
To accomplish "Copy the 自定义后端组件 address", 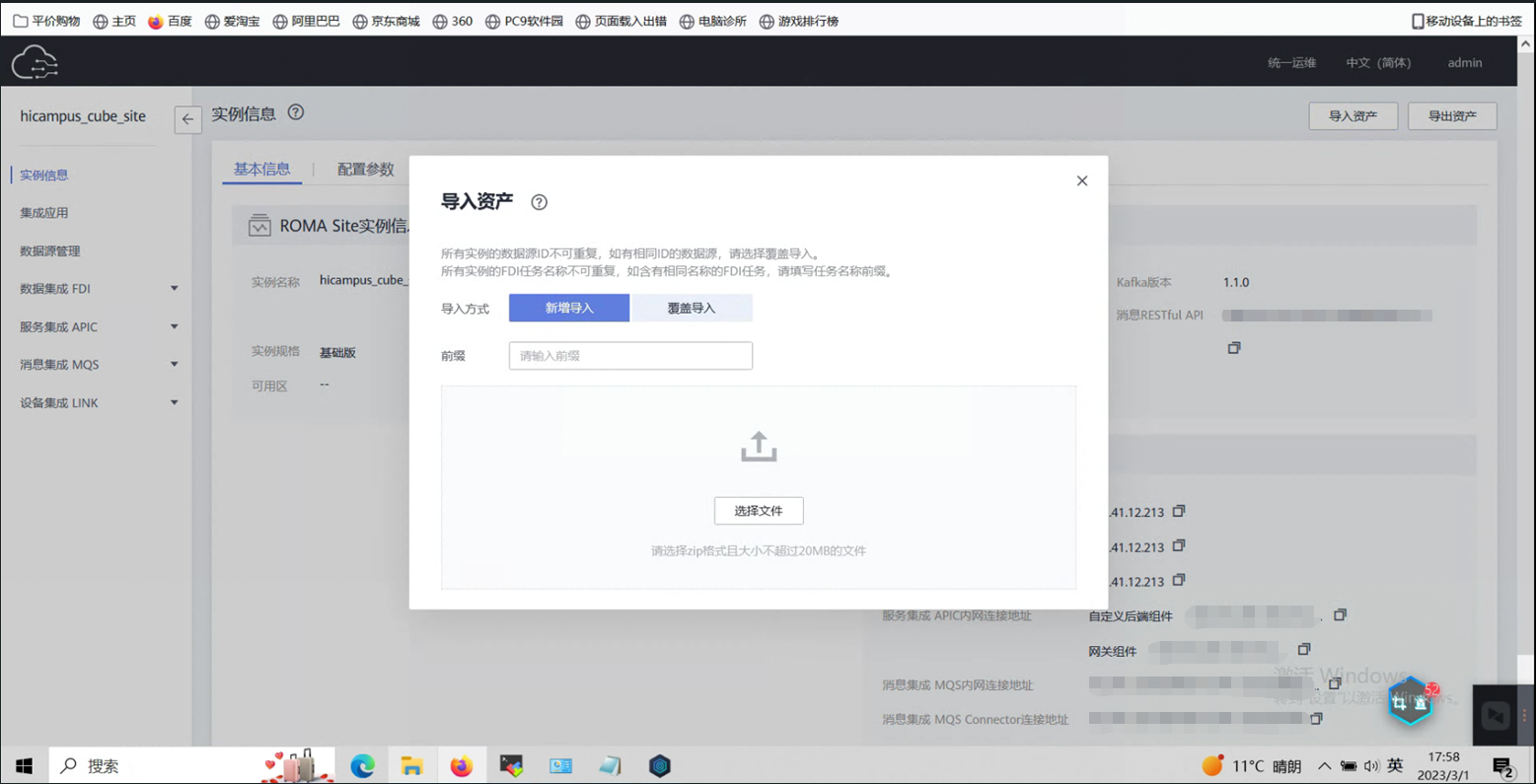I will [x=1340, y=615].
